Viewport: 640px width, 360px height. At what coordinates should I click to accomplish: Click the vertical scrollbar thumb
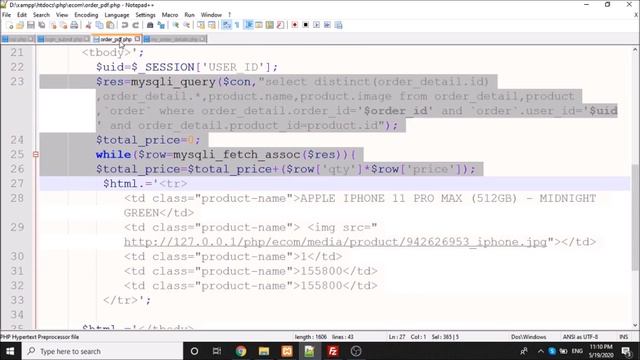coord(635,217)
